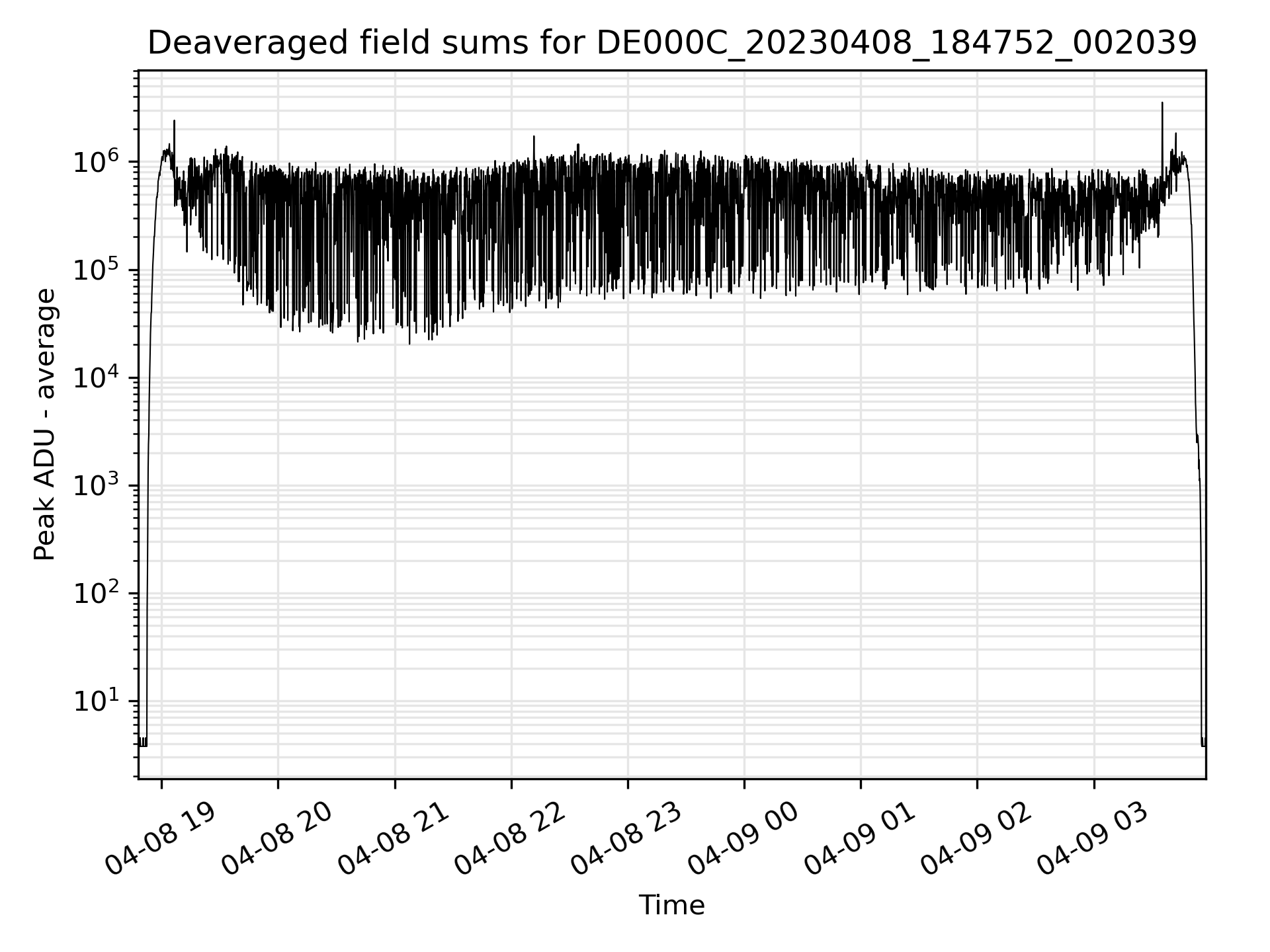Click the x-axis tick label '04-08 21'
The image size is (1270, 952).
394,840
